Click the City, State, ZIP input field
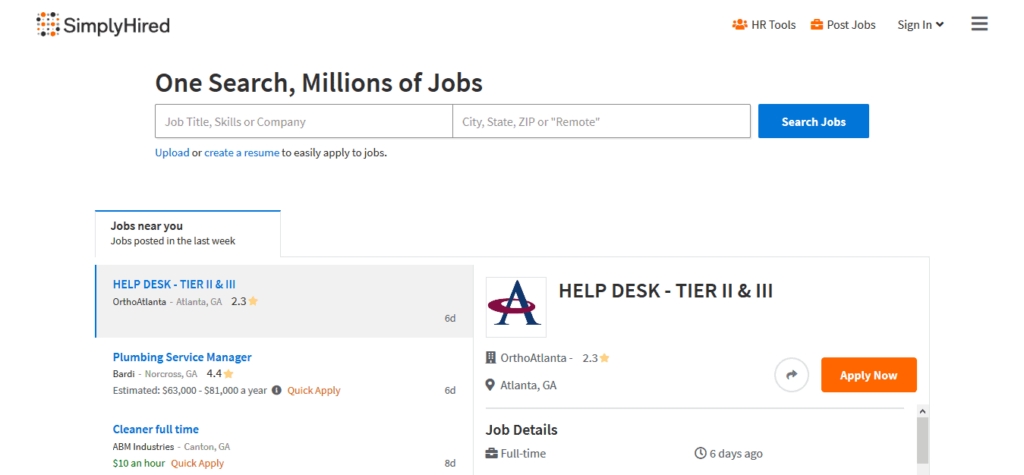 (x=601, y=122)
